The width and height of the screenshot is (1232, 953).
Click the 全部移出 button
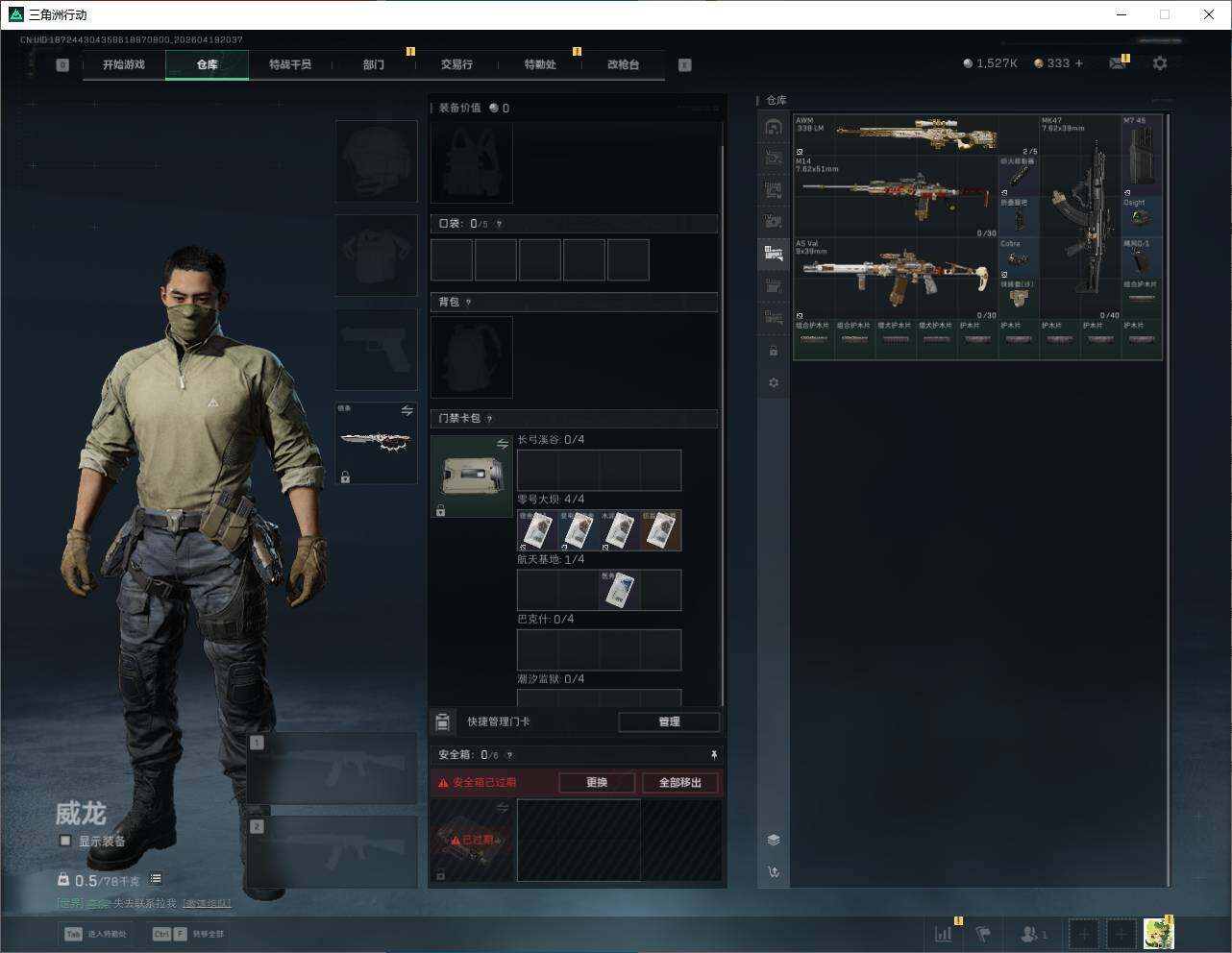(x=680, y=782)
